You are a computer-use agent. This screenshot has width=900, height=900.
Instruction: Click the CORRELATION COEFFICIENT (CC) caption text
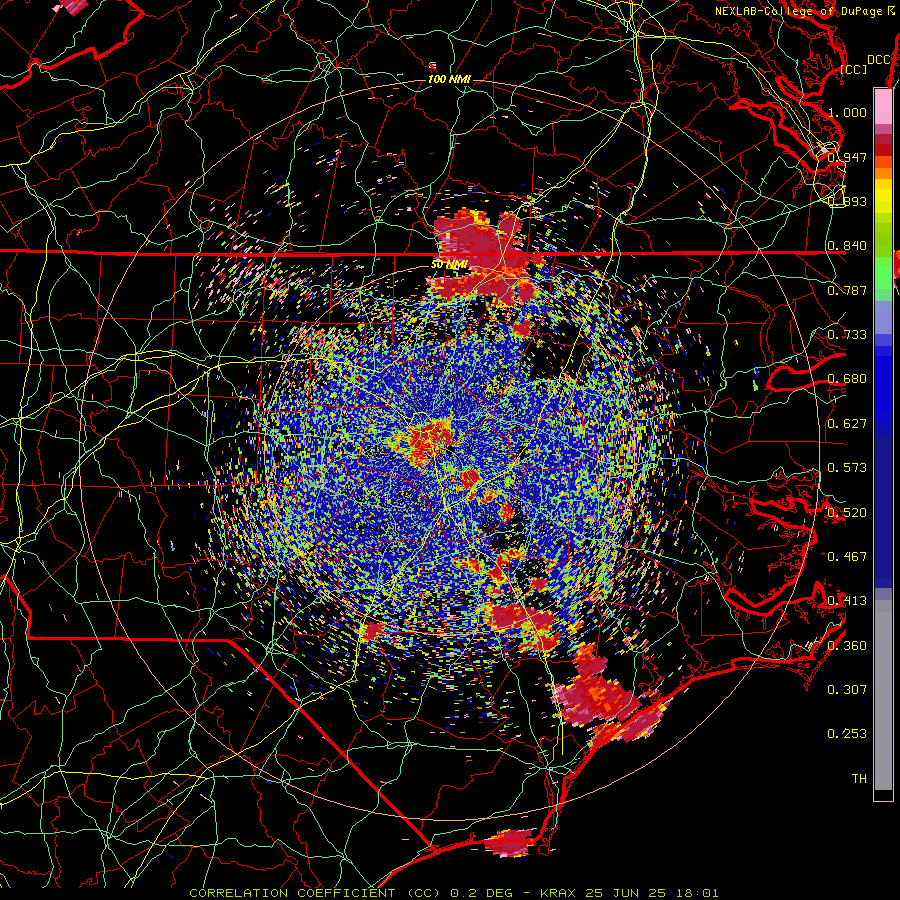click(315, 893)
